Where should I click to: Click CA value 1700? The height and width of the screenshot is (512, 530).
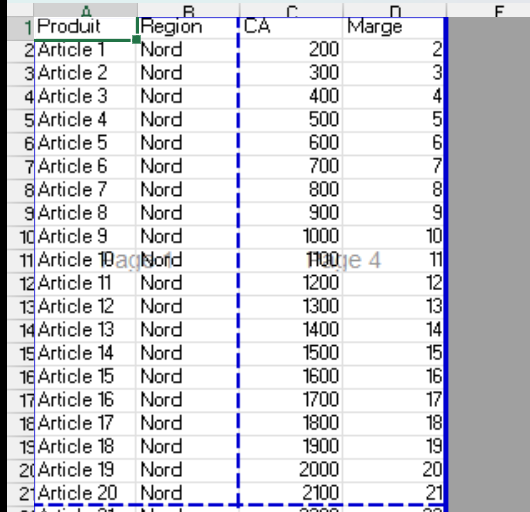click(x=291, y=400)
